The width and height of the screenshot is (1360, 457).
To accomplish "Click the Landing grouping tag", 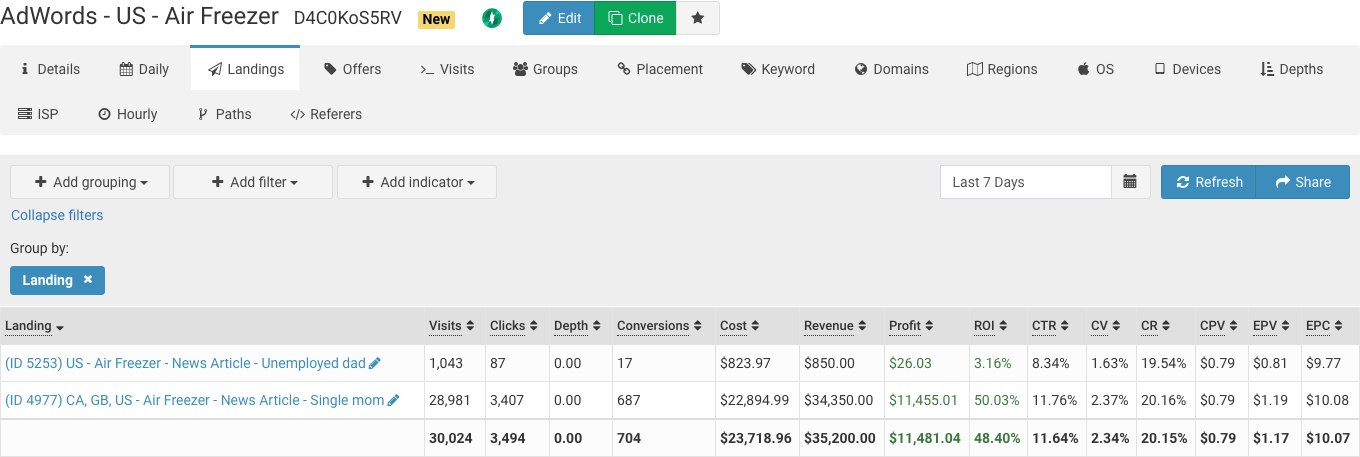I will pyautogui.click(x=57, y=280).
